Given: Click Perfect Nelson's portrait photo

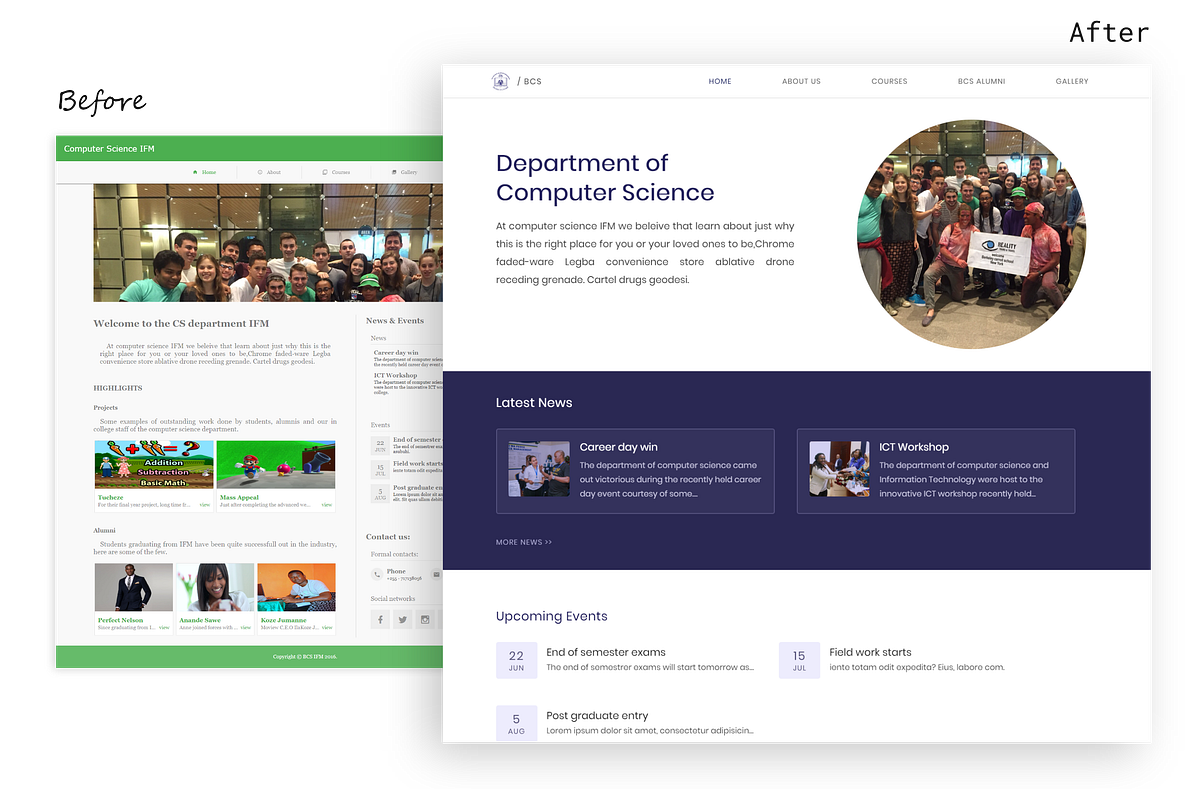Looking at the screenshot, I should pyautogui.click(x=134, y=588).
